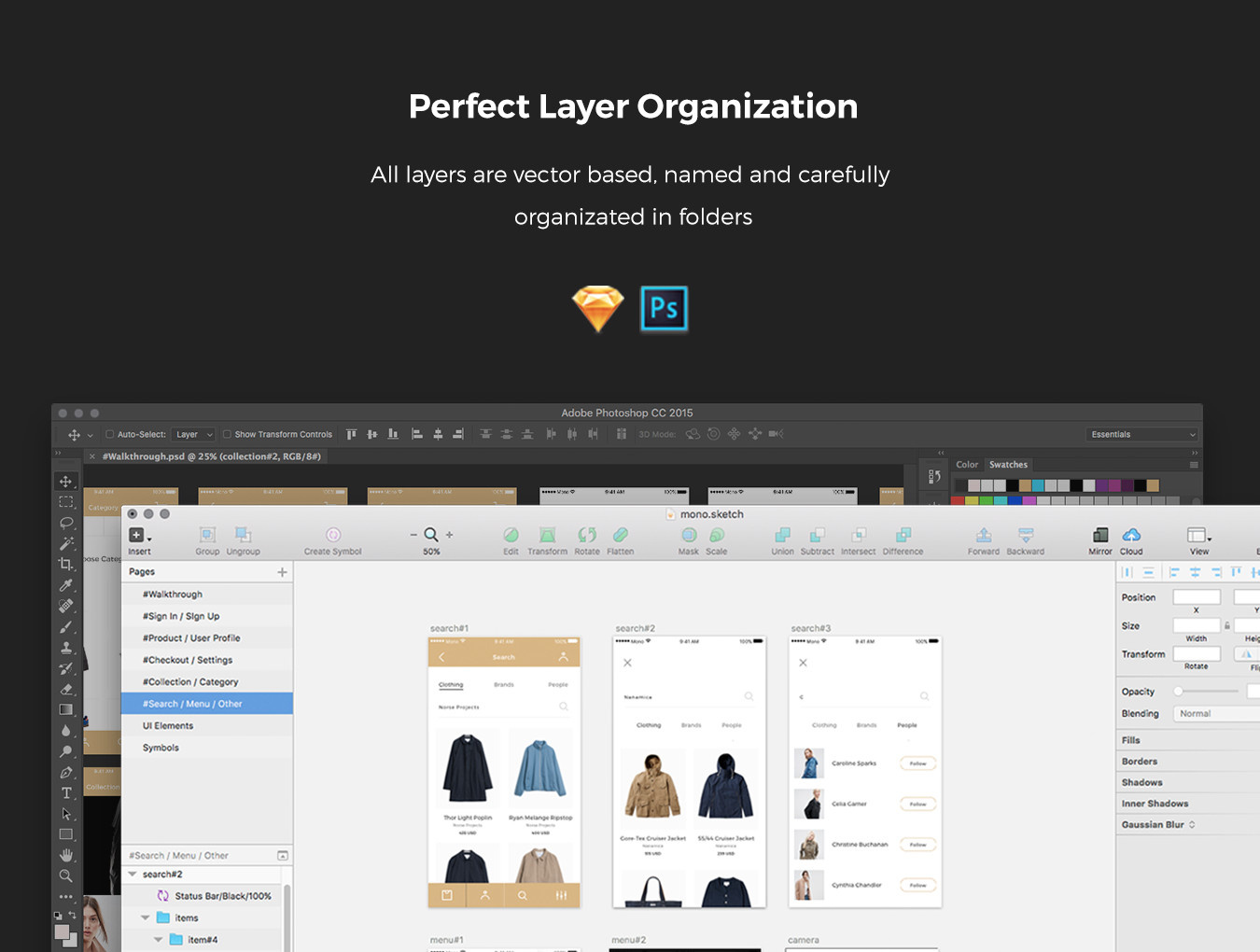Enable the Auto-Select checkbox
This screenshot has width=1260, height=952.
point(110,434)
